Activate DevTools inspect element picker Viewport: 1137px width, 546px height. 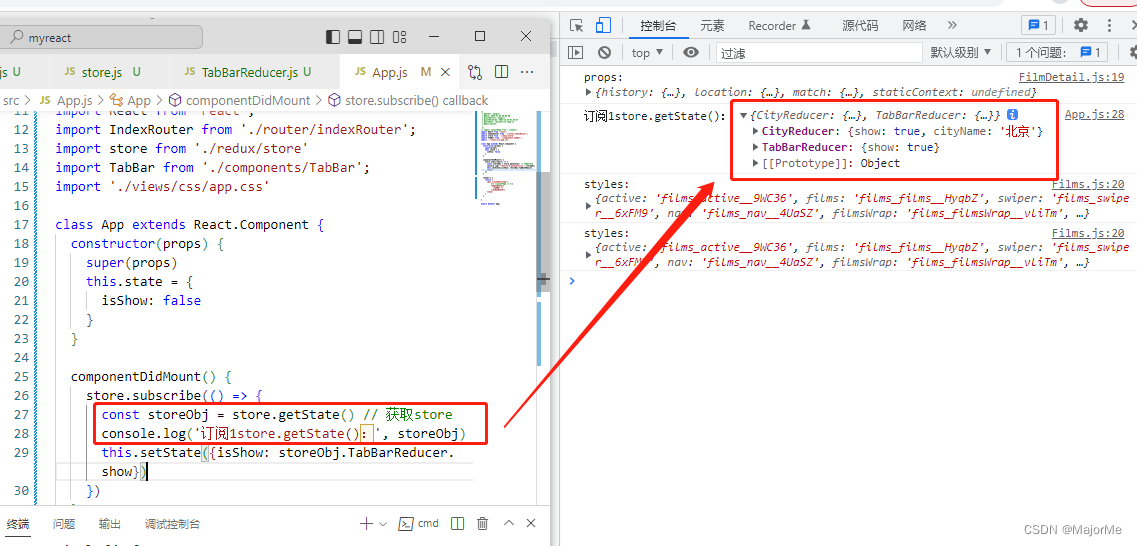point(577,25)
